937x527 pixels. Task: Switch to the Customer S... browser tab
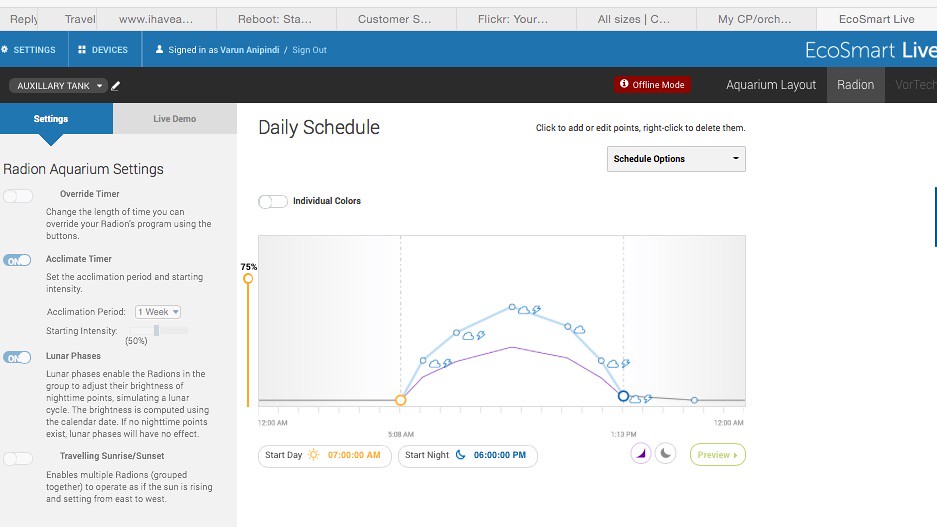tap(396, 19)
